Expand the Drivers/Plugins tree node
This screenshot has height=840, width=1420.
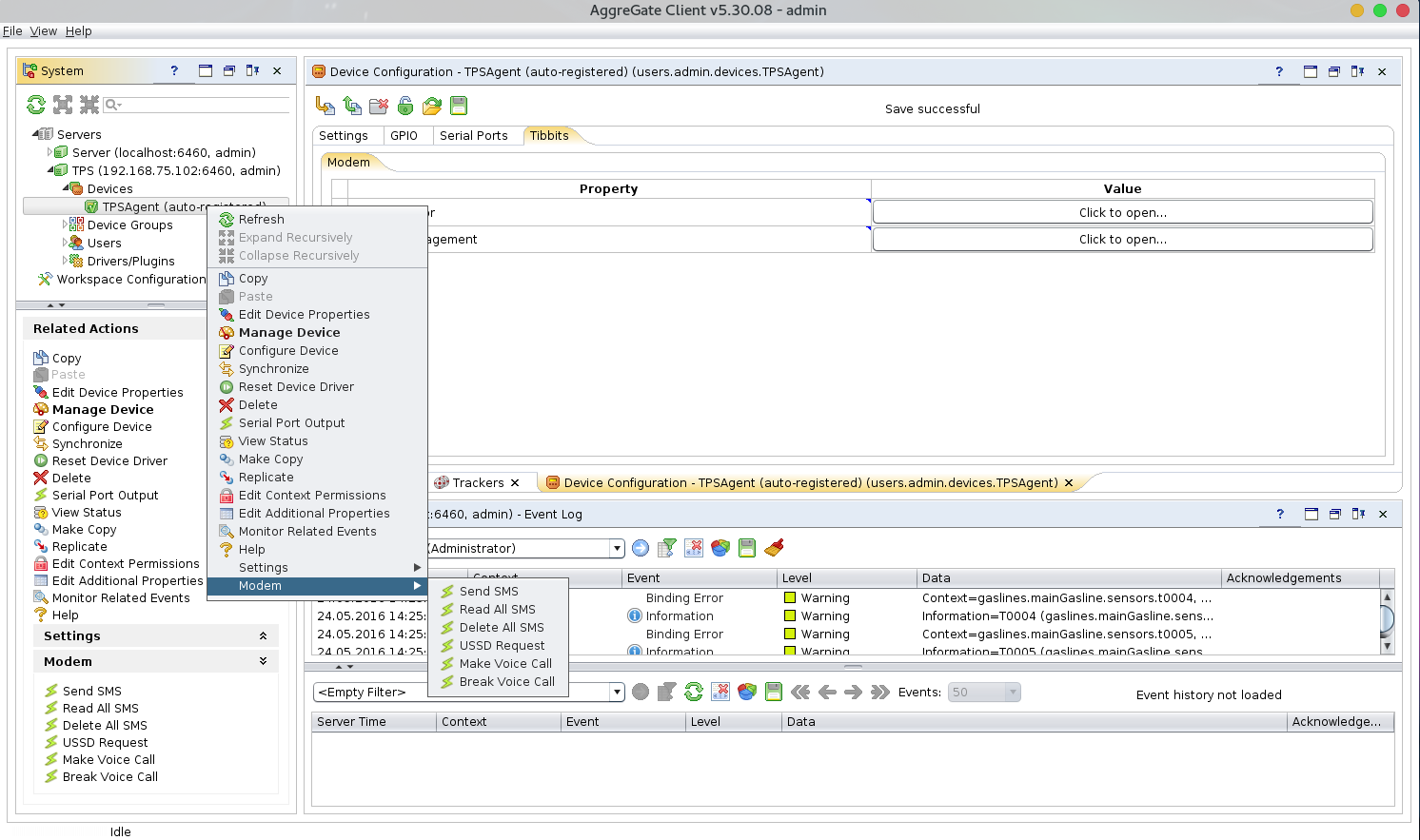(66, 261)
